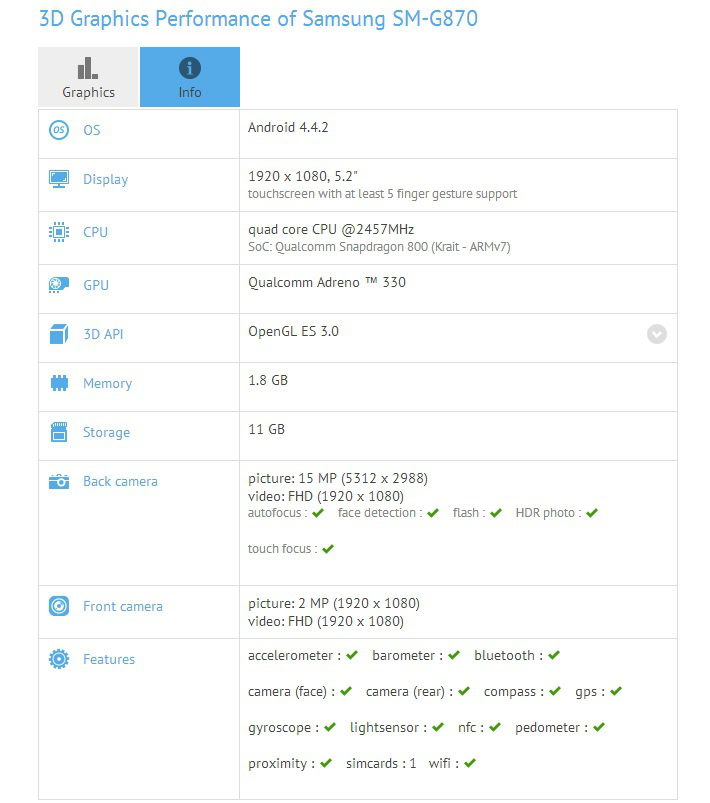Image resolution: width=710 pixels, height=803 pixels.
Task: Click the CPU chip icon
Action: pos(59,232)
